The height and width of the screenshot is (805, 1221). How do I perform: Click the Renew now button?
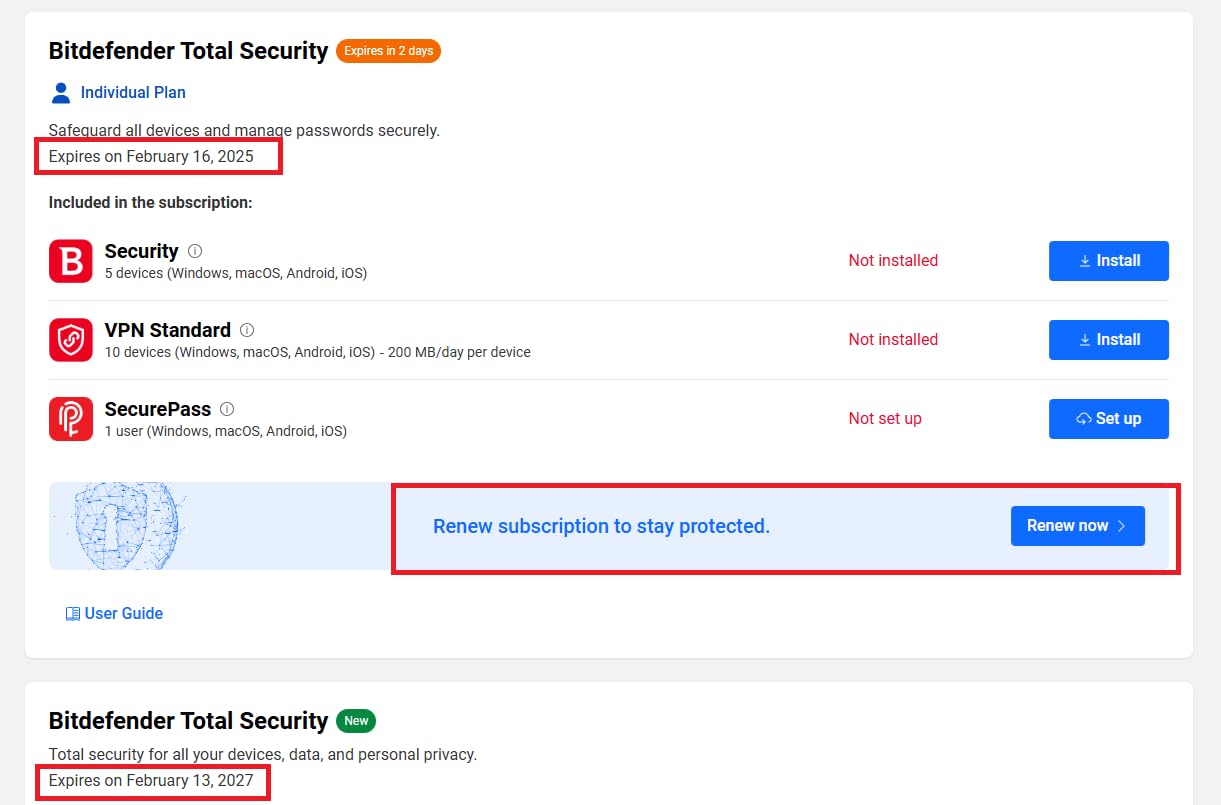1077,525
